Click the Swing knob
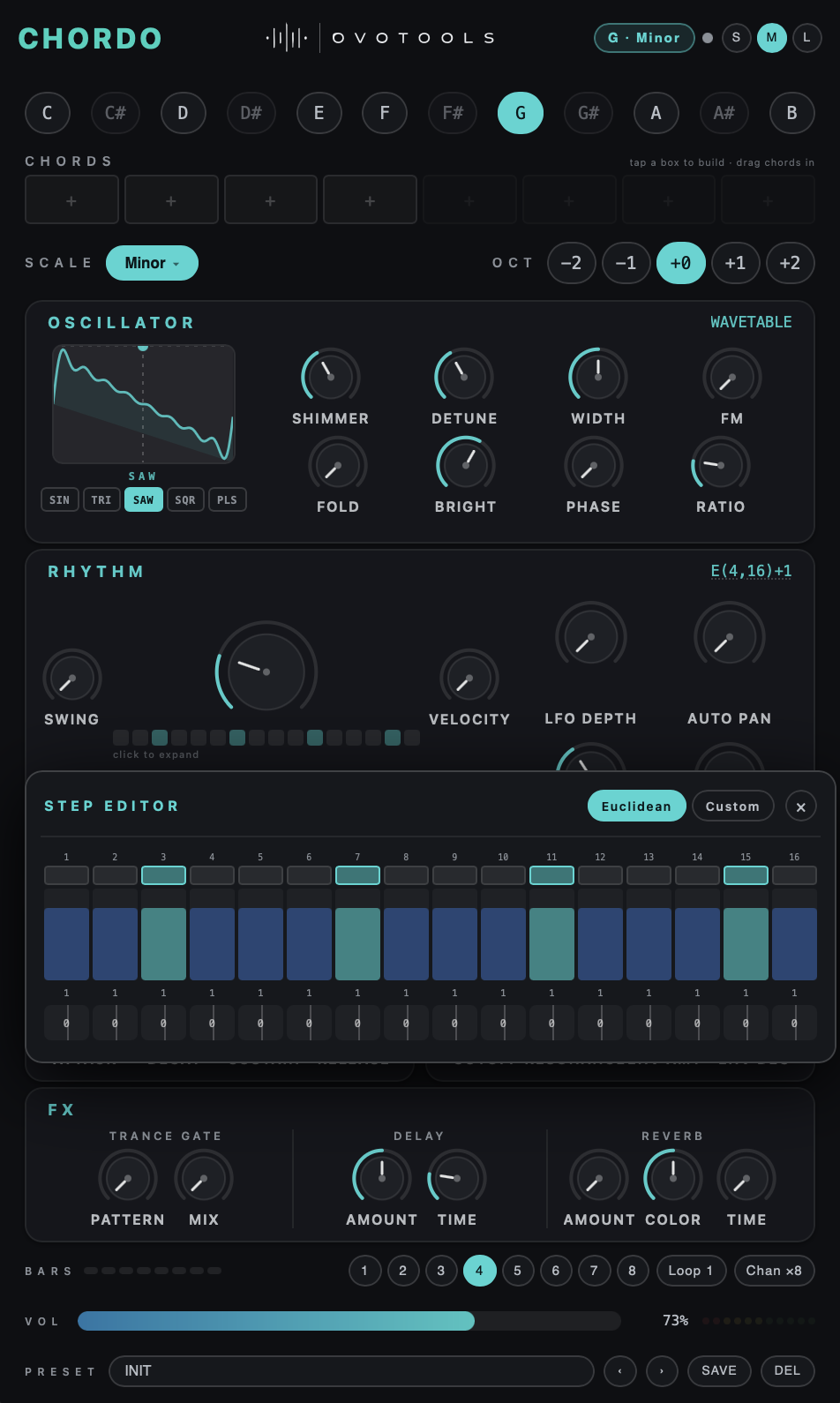This screenshot has width=840, height=1403. (72, 679)
